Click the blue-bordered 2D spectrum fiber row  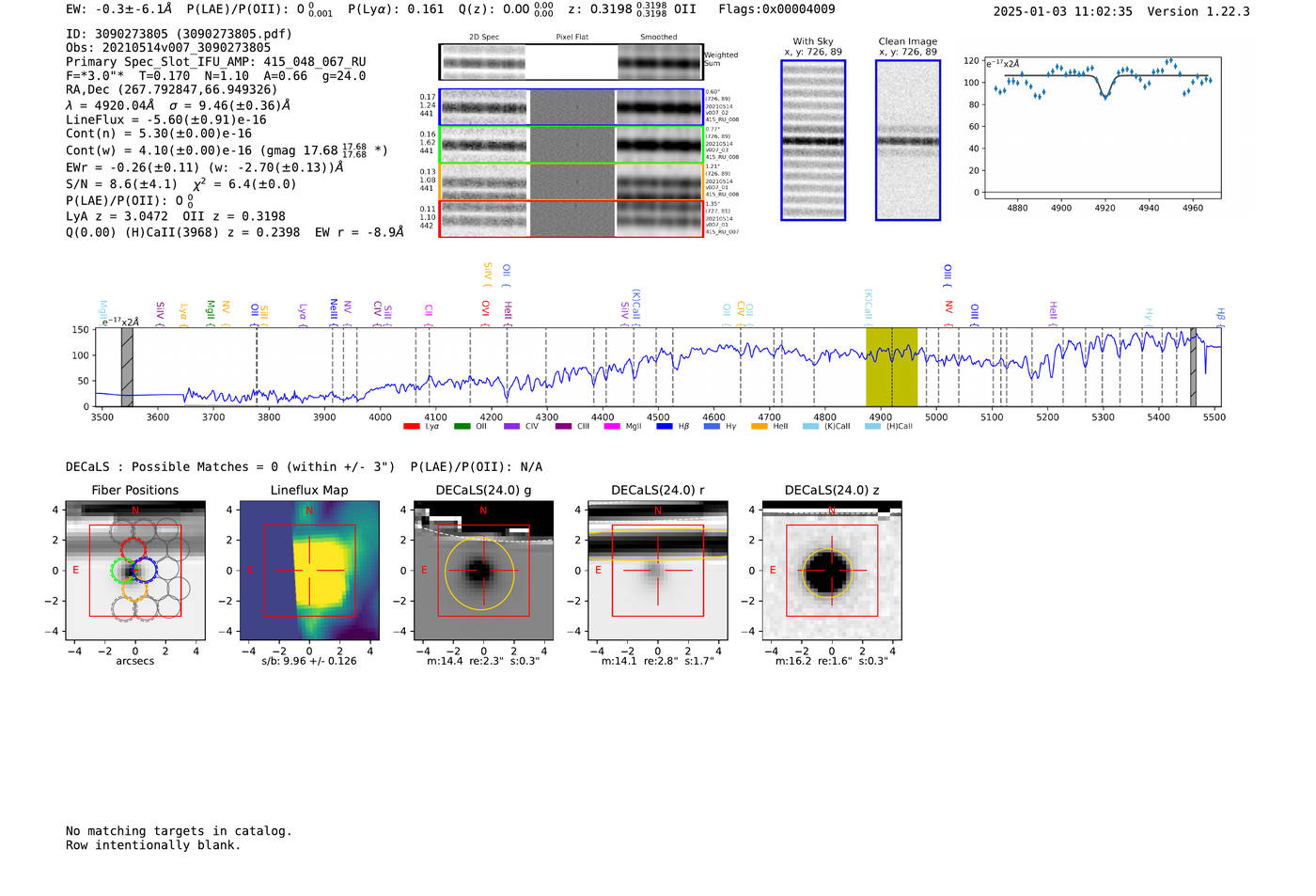click(x=571, y=107)
